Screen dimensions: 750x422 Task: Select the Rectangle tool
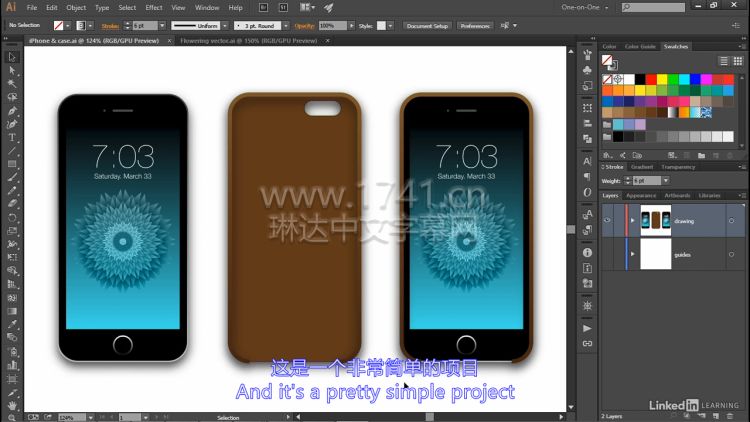12,164
